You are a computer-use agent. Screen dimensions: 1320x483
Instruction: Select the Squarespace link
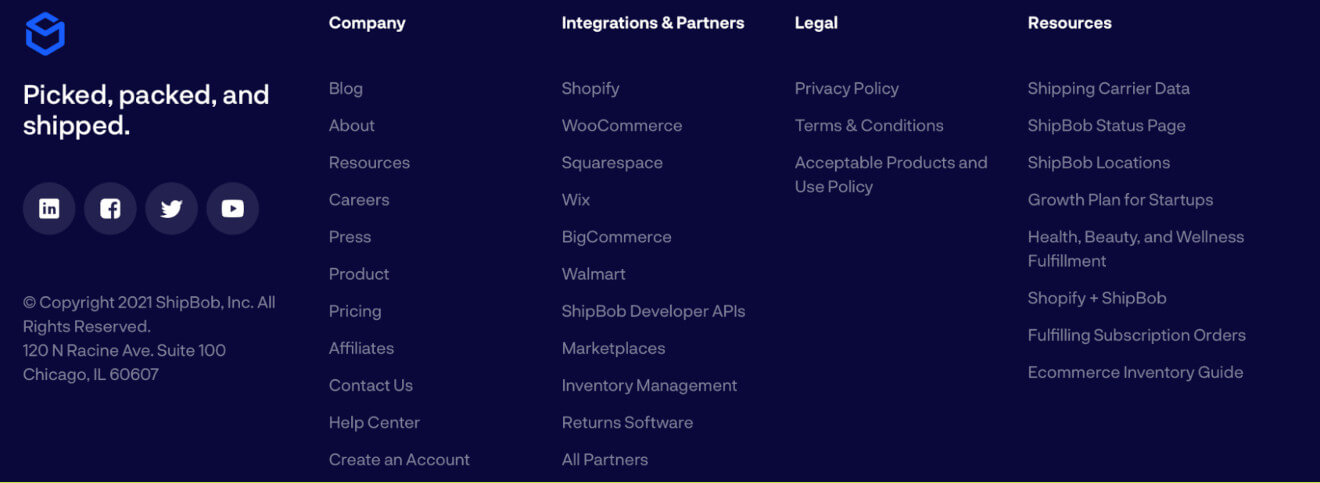612,162
